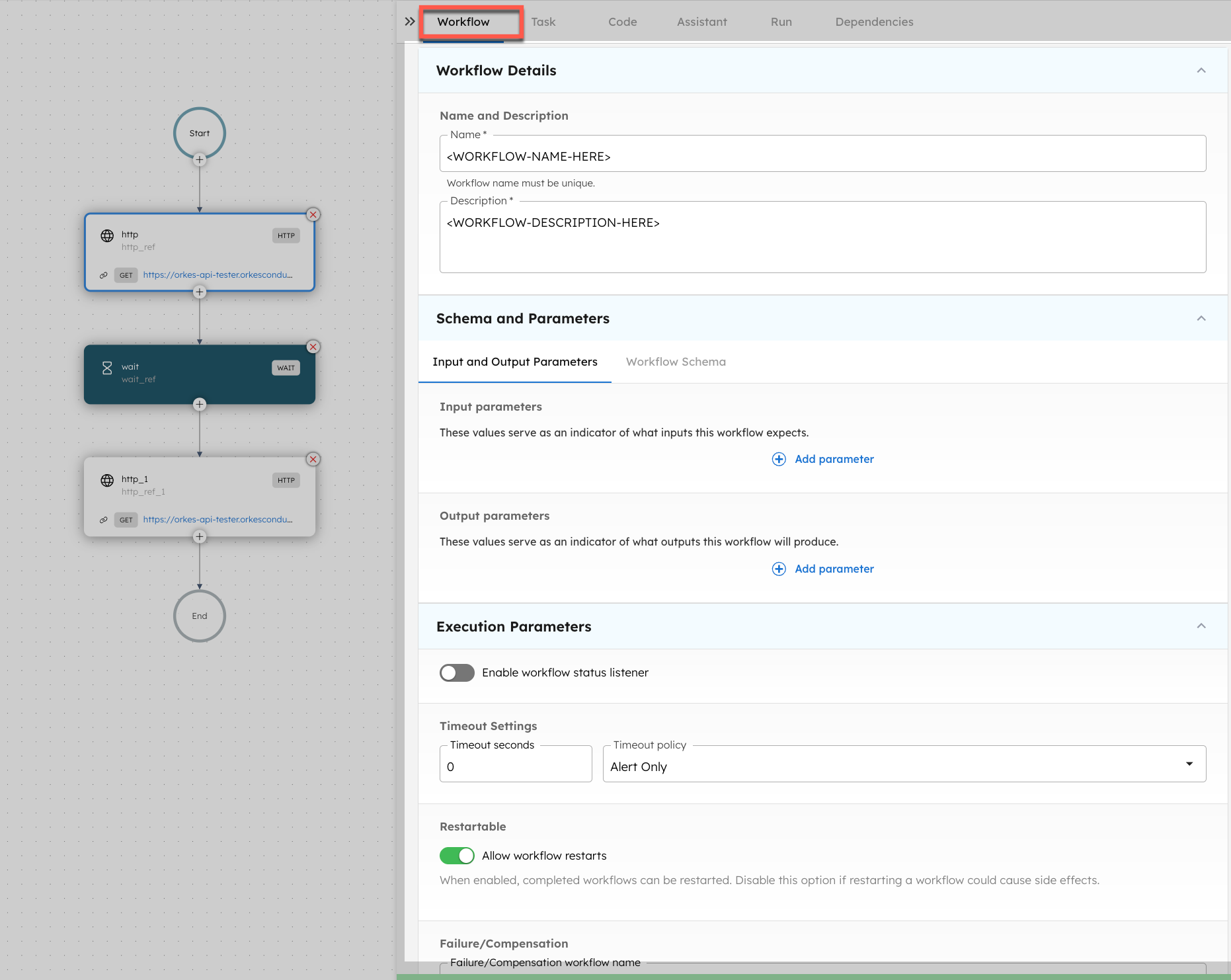1231x980 pixels.
Task: Click the hourglass icon on the wait task
Action: (107, 368)
